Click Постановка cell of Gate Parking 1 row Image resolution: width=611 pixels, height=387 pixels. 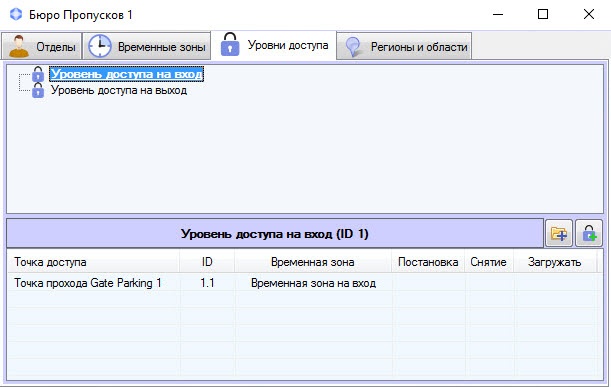pos(428,283)
